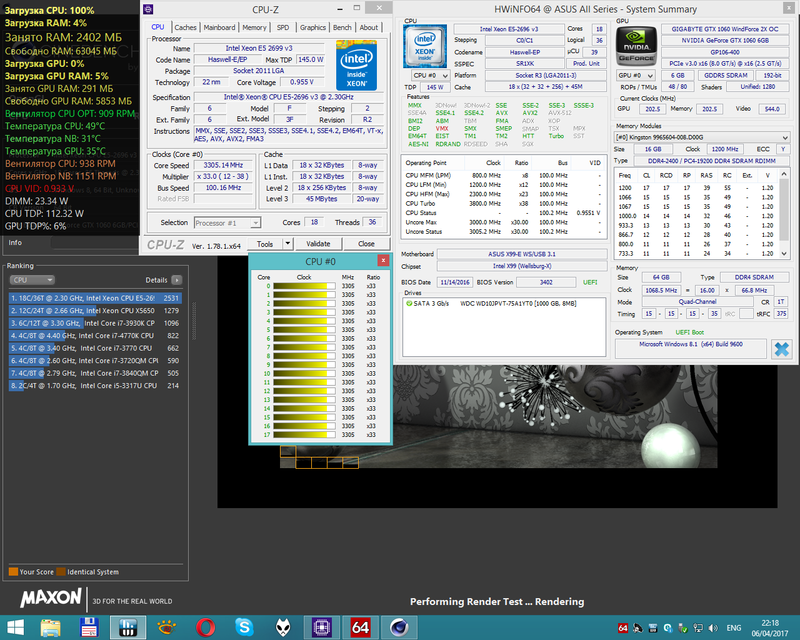Open File Explorer from the taskbar
This screenshot has width=800, height=640.
coord(51,627)
